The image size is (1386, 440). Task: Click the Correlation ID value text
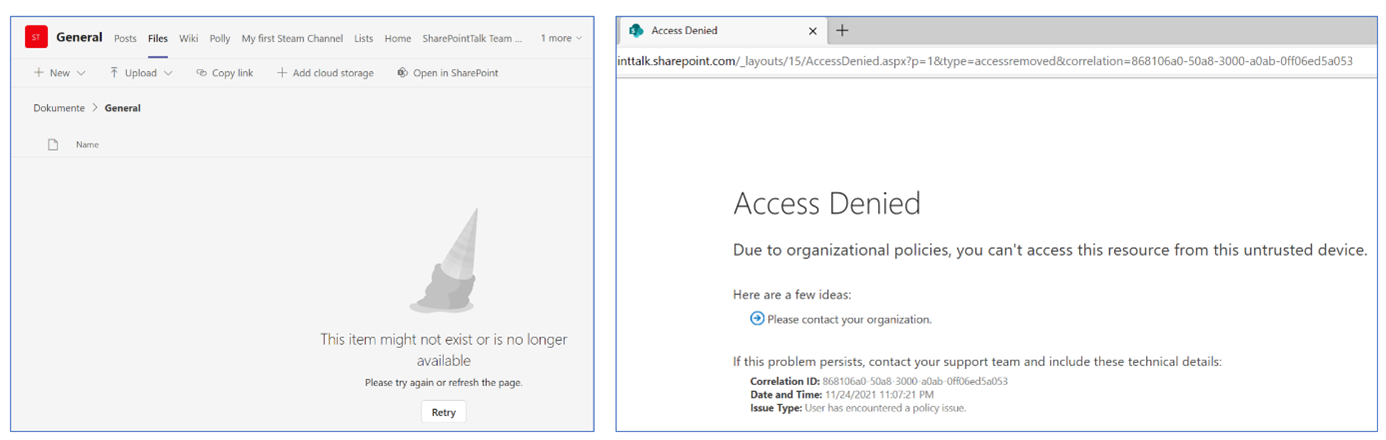915,381
